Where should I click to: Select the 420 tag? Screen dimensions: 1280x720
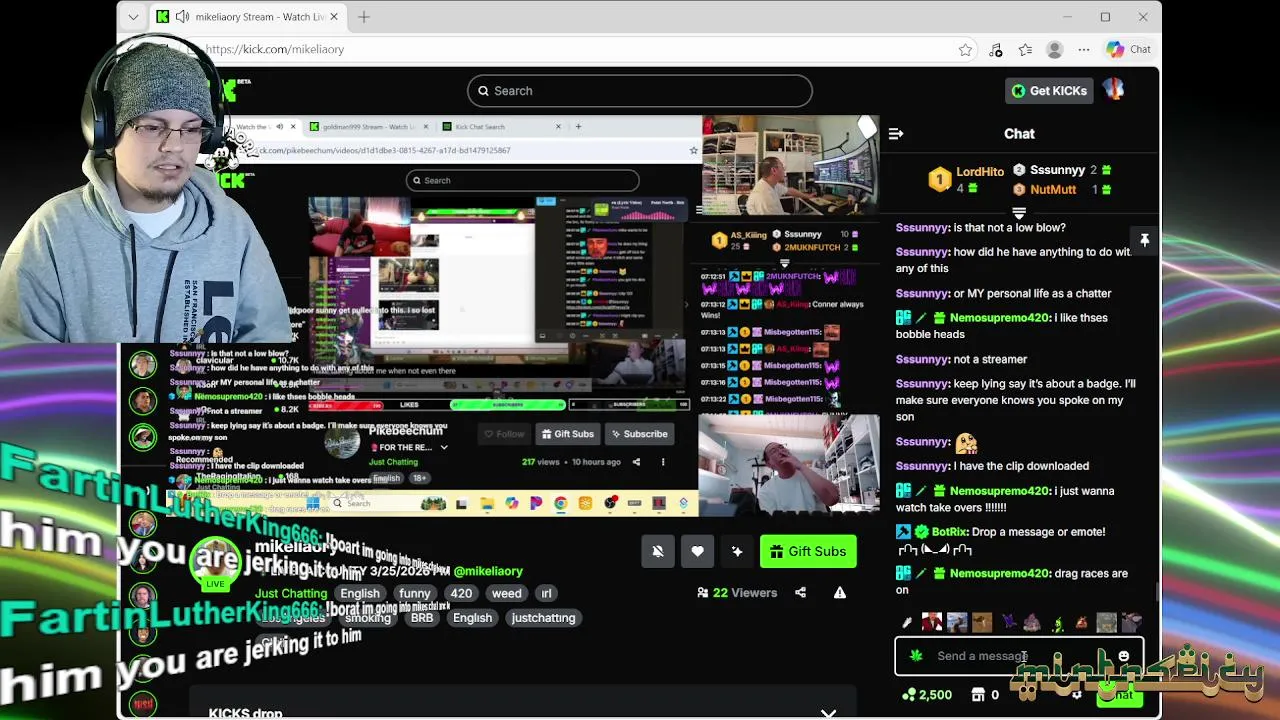[461, 594]
